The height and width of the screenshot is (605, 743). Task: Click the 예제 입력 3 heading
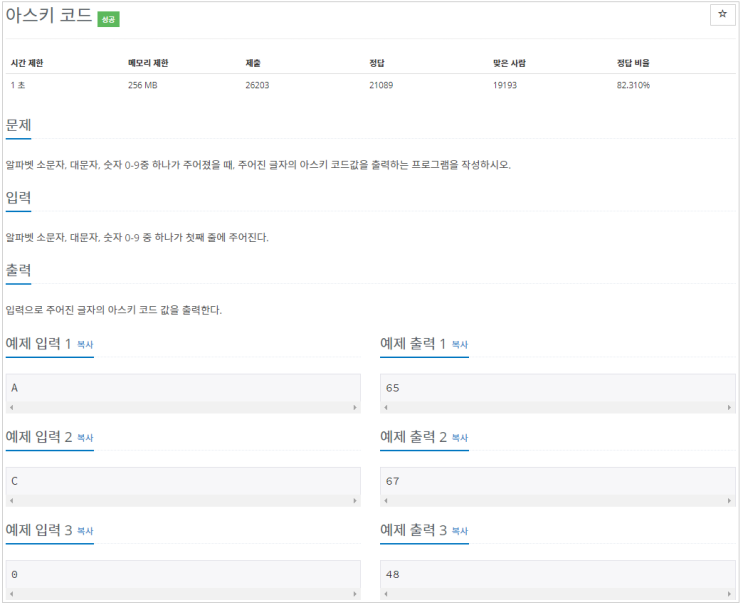pos(38,530)
